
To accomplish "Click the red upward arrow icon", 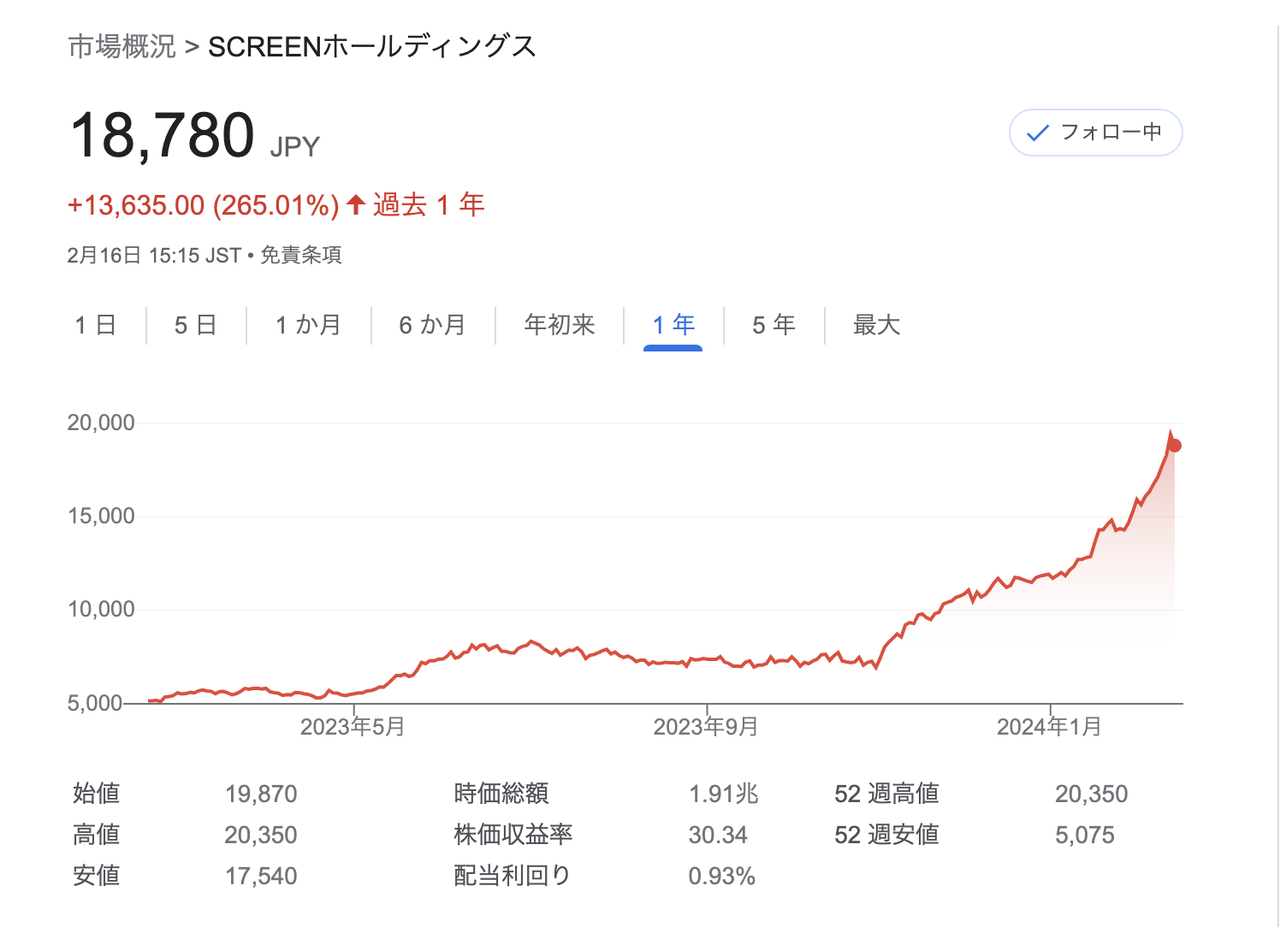I will coord(356,206).
